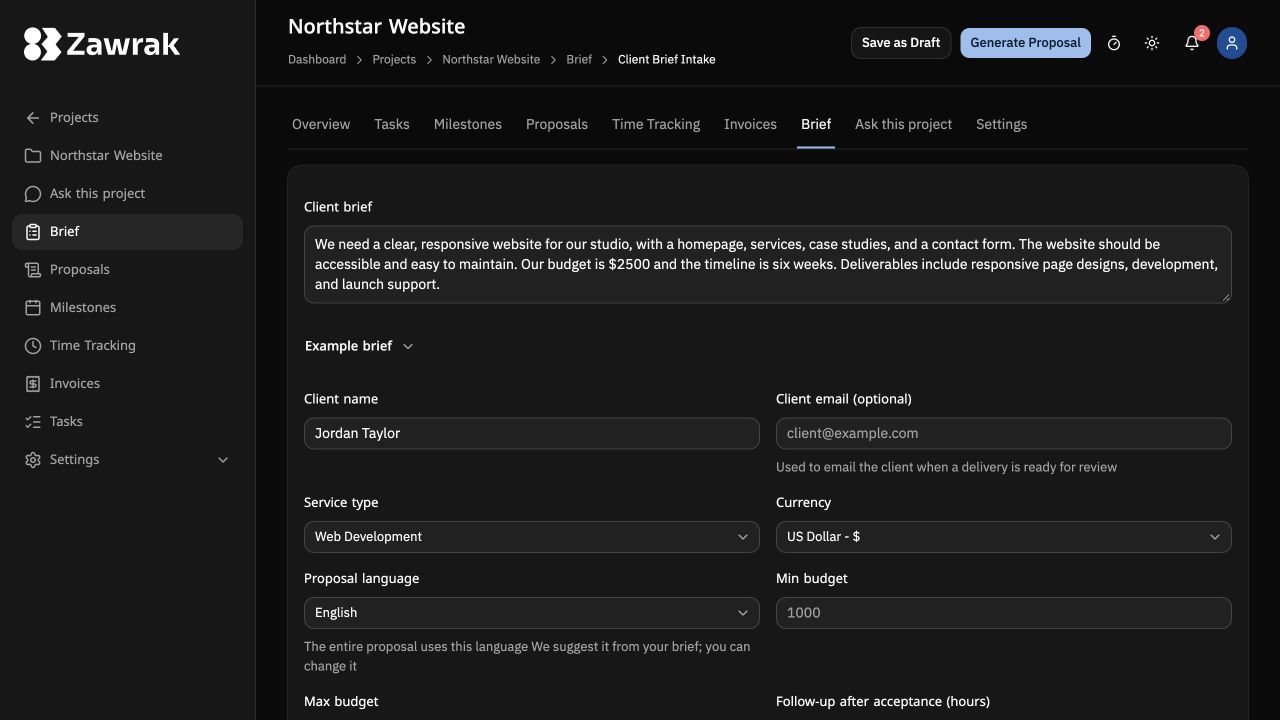
Task: Open the project Settings tab
Action: click(x=1001, y=125)
